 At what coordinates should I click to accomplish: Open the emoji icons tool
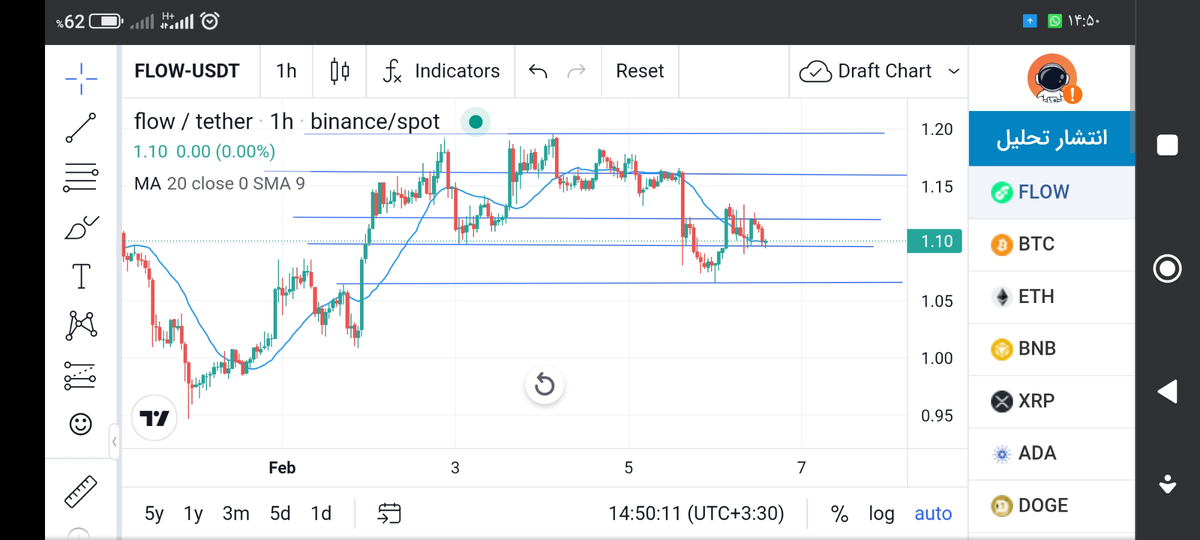[x=81, y=424]
